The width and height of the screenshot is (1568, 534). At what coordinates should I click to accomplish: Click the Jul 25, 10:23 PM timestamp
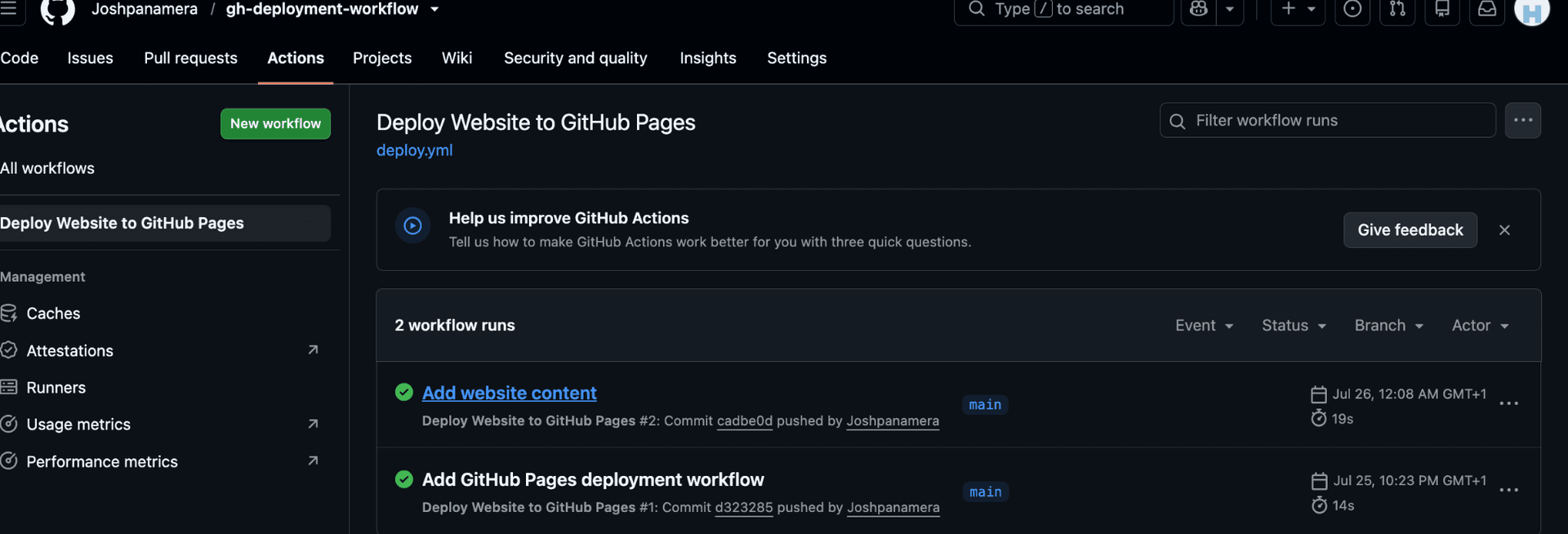point(1410,480)
